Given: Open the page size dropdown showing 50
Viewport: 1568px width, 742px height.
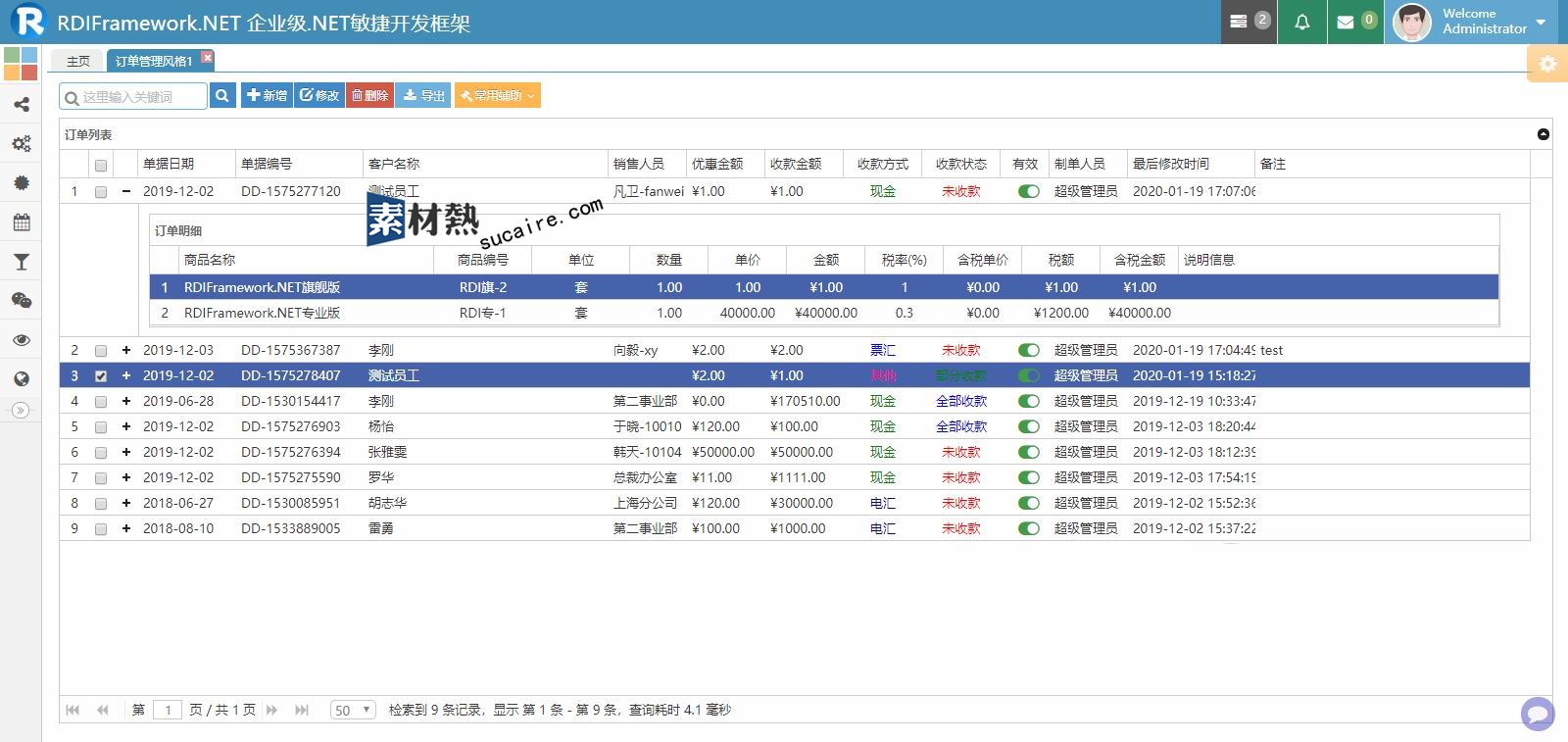Looking at the screenshot, I should [353, 710].
